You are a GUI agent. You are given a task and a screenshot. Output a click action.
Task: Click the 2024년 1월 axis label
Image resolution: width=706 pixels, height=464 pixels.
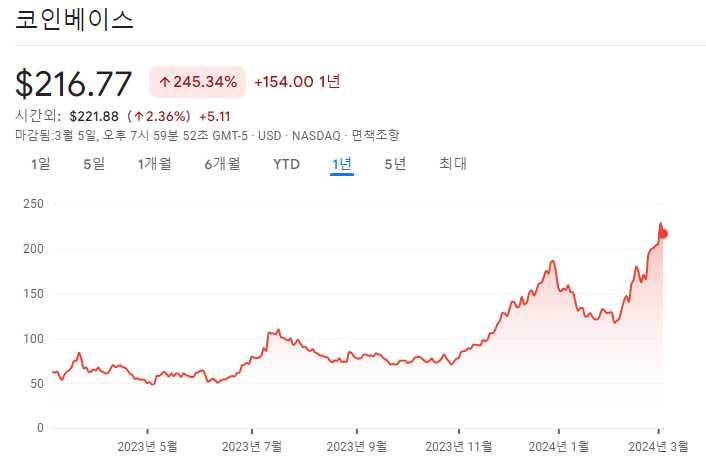[x=559, y=446]
